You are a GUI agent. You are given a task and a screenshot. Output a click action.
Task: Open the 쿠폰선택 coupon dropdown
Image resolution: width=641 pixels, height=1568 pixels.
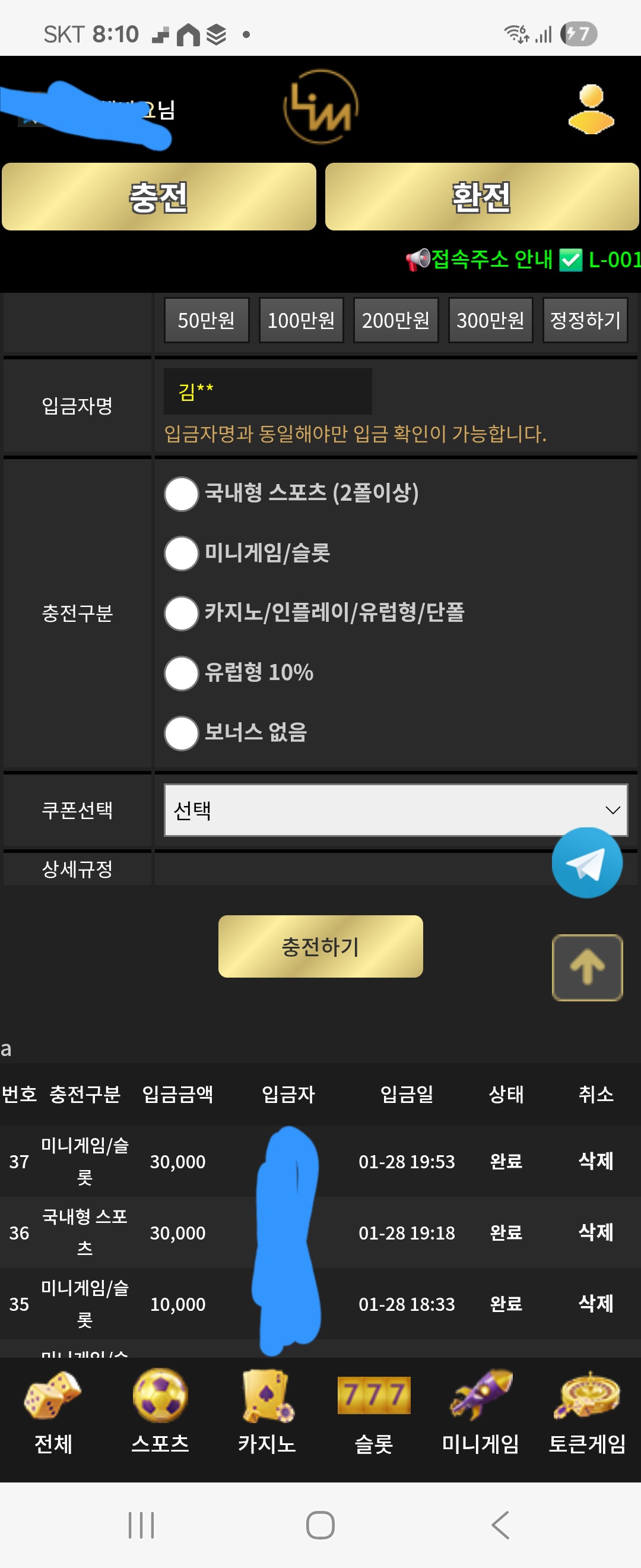[x=395, y=810]
